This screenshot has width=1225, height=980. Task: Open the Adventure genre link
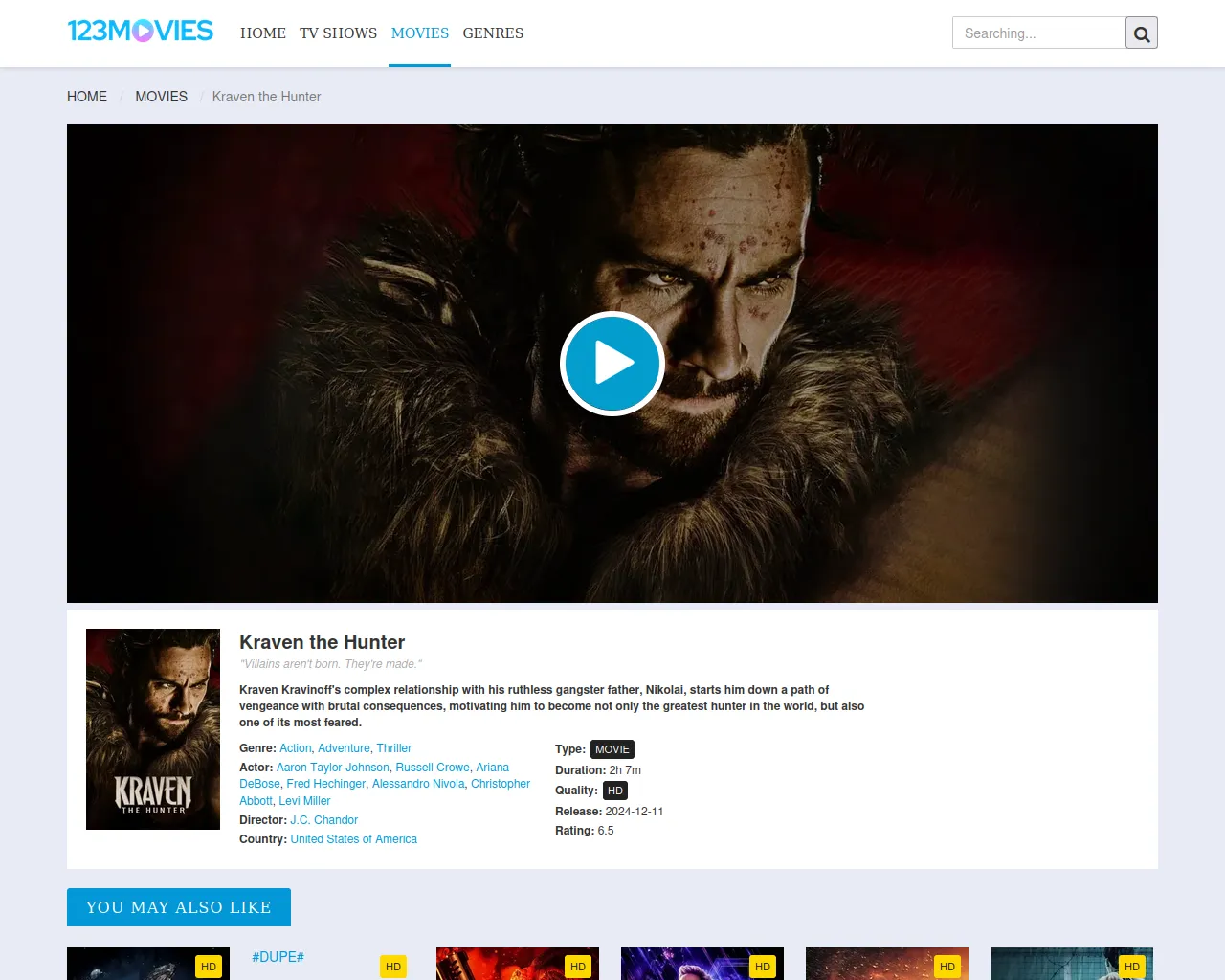344,748
